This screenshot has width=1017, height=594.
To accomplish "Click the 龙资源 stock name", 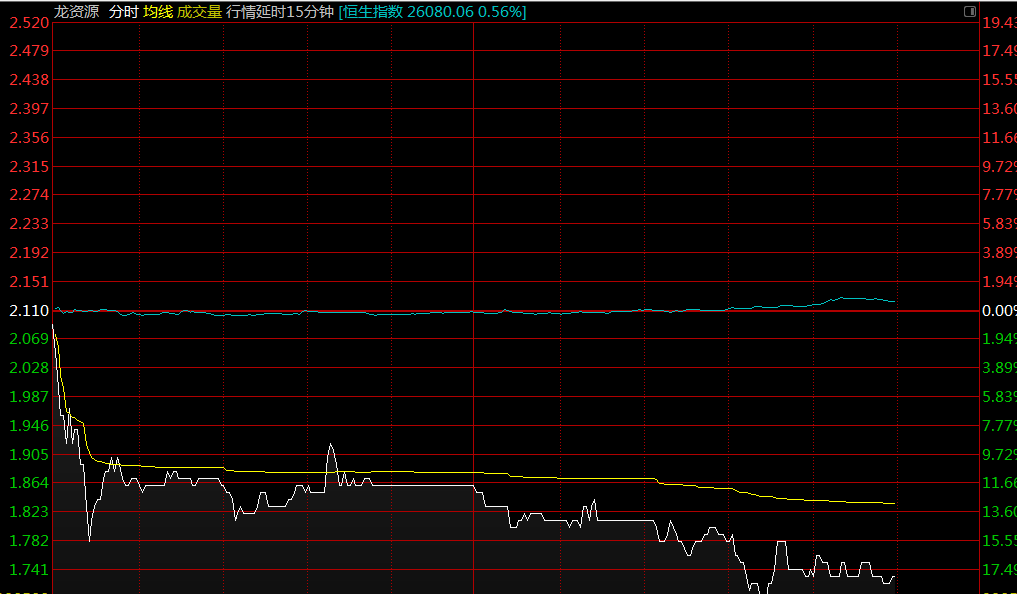I will point(77,12).
